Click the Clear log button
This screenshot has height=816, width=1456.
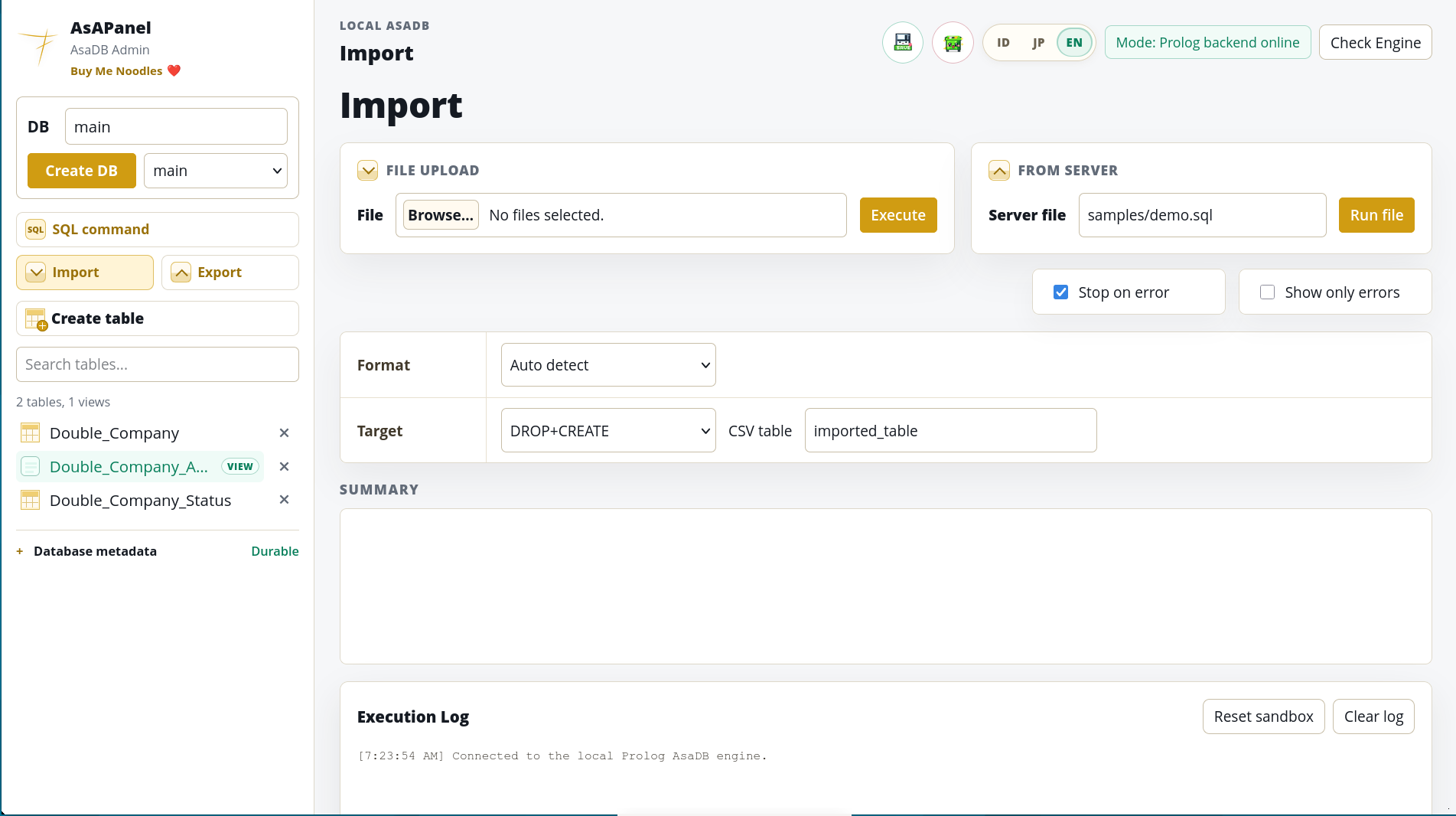(x=1373, y=716)
